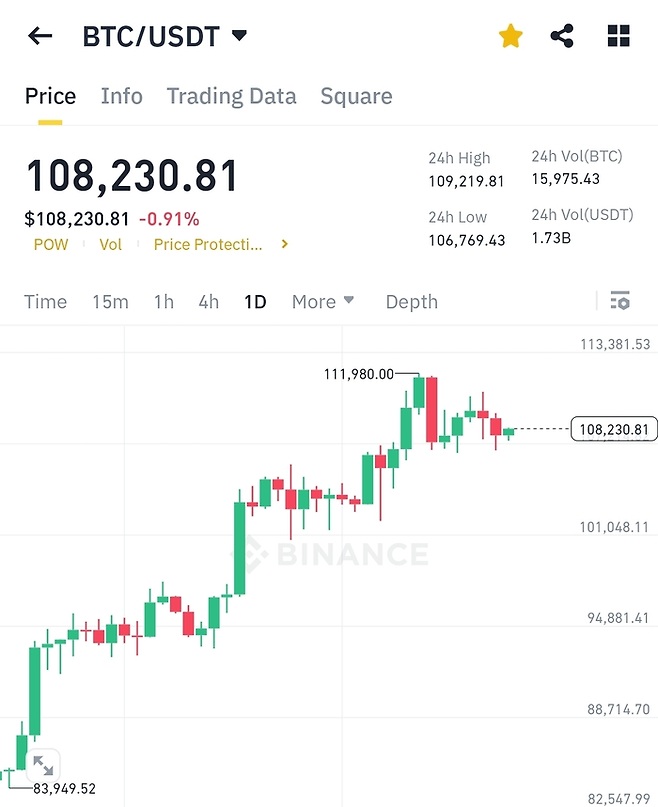The width and height of the screenshot is (658, 807).
Task: Switch chart to 4h interval
Action: point(208,301)
